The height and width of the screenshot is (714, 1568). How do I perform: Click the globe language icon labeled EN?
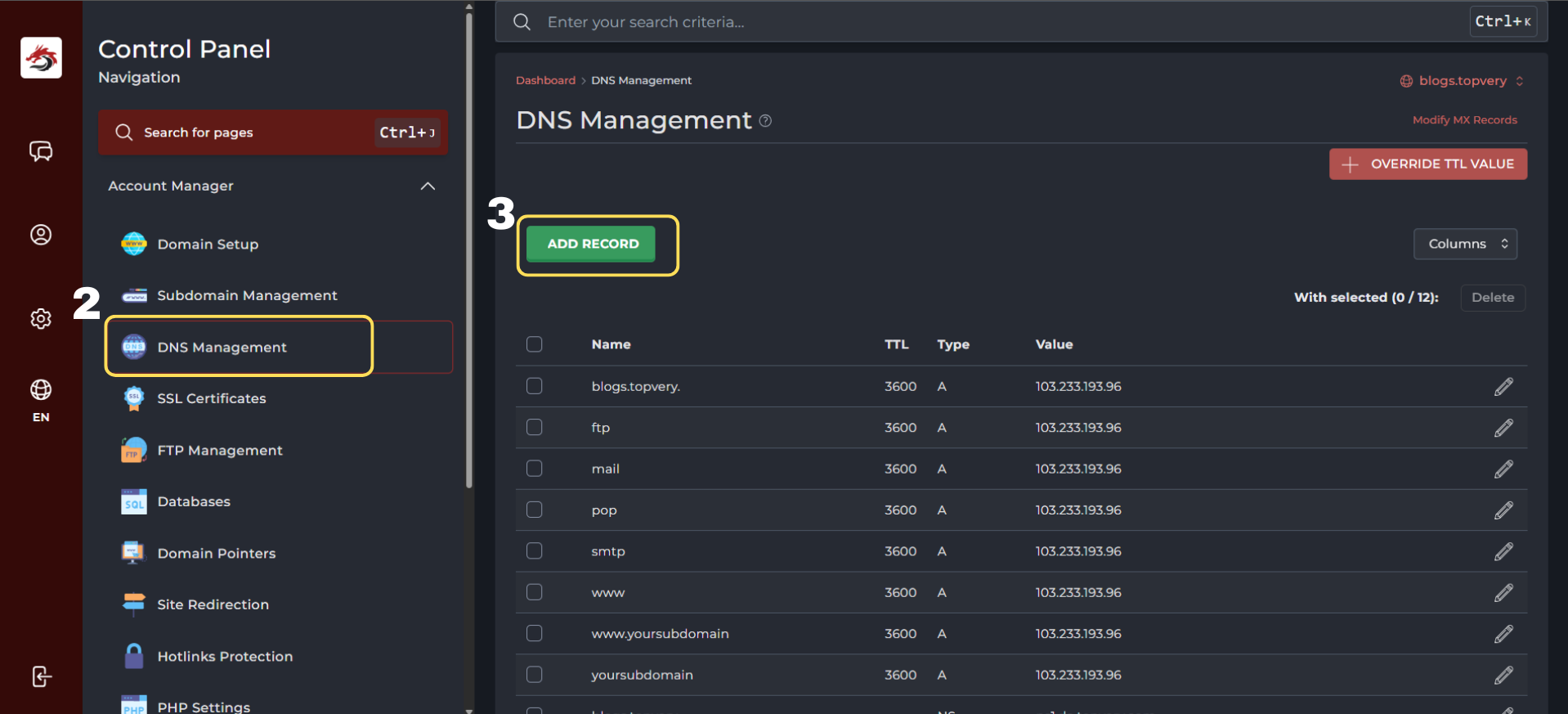coord(41,390)
